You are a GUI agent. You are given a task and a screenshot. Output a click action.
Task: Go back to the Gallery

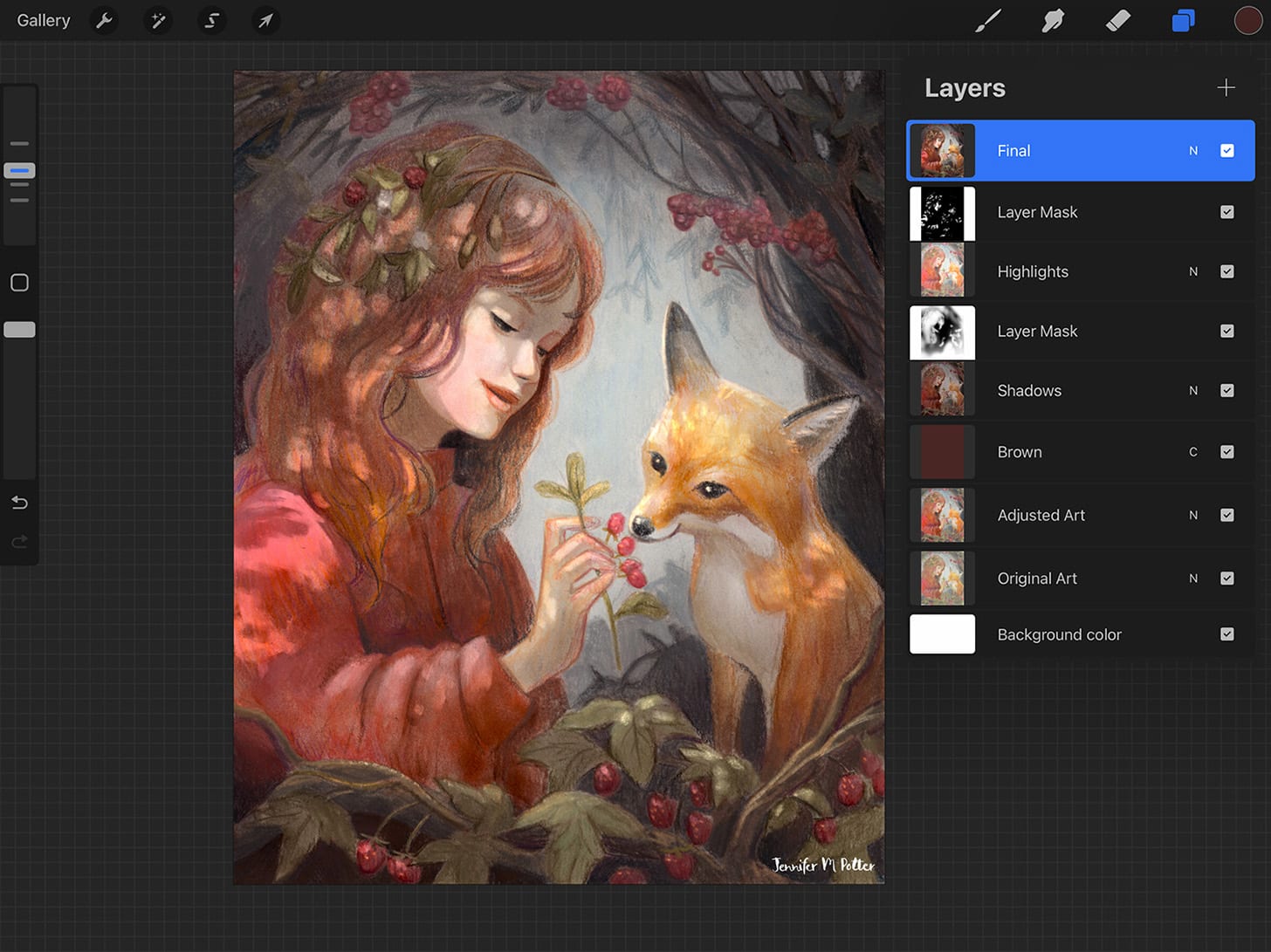[x=43, y=20]
